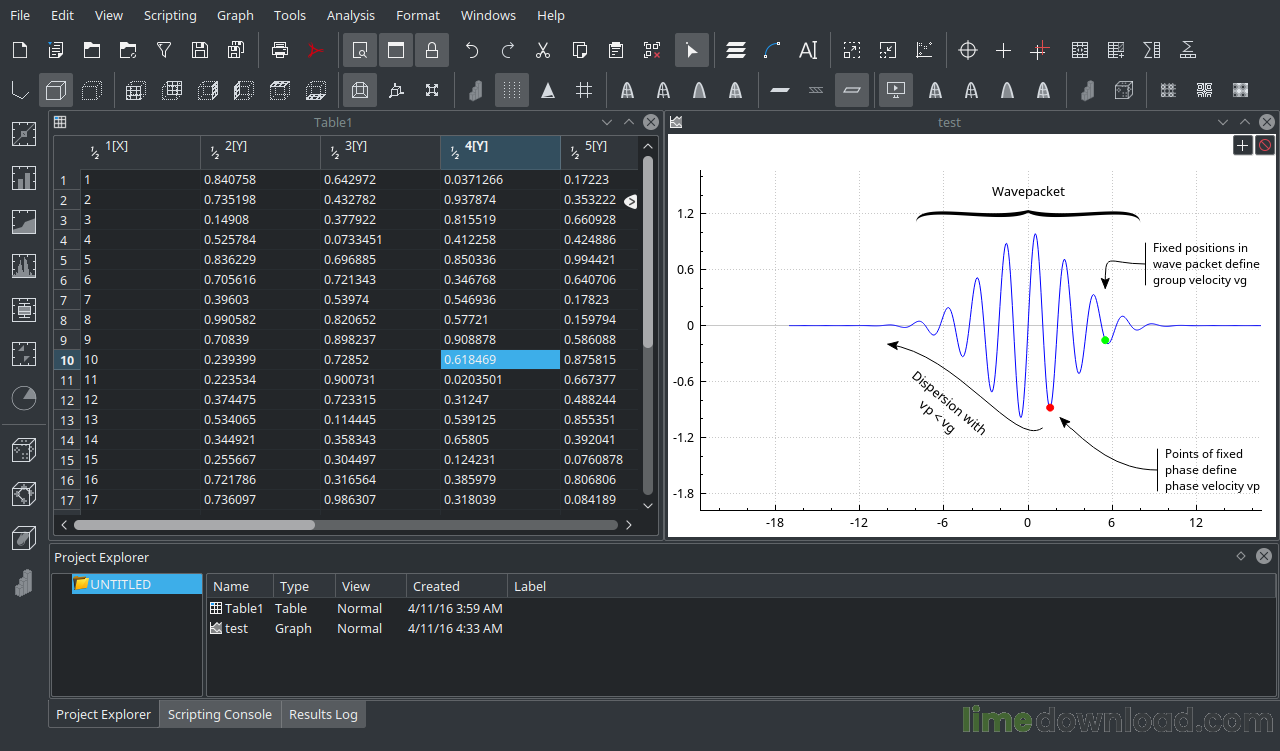Expand the hidden columns arrow beside row 2
The image size is (1280, 751).
pyautogui.click(x=630, y=200)
